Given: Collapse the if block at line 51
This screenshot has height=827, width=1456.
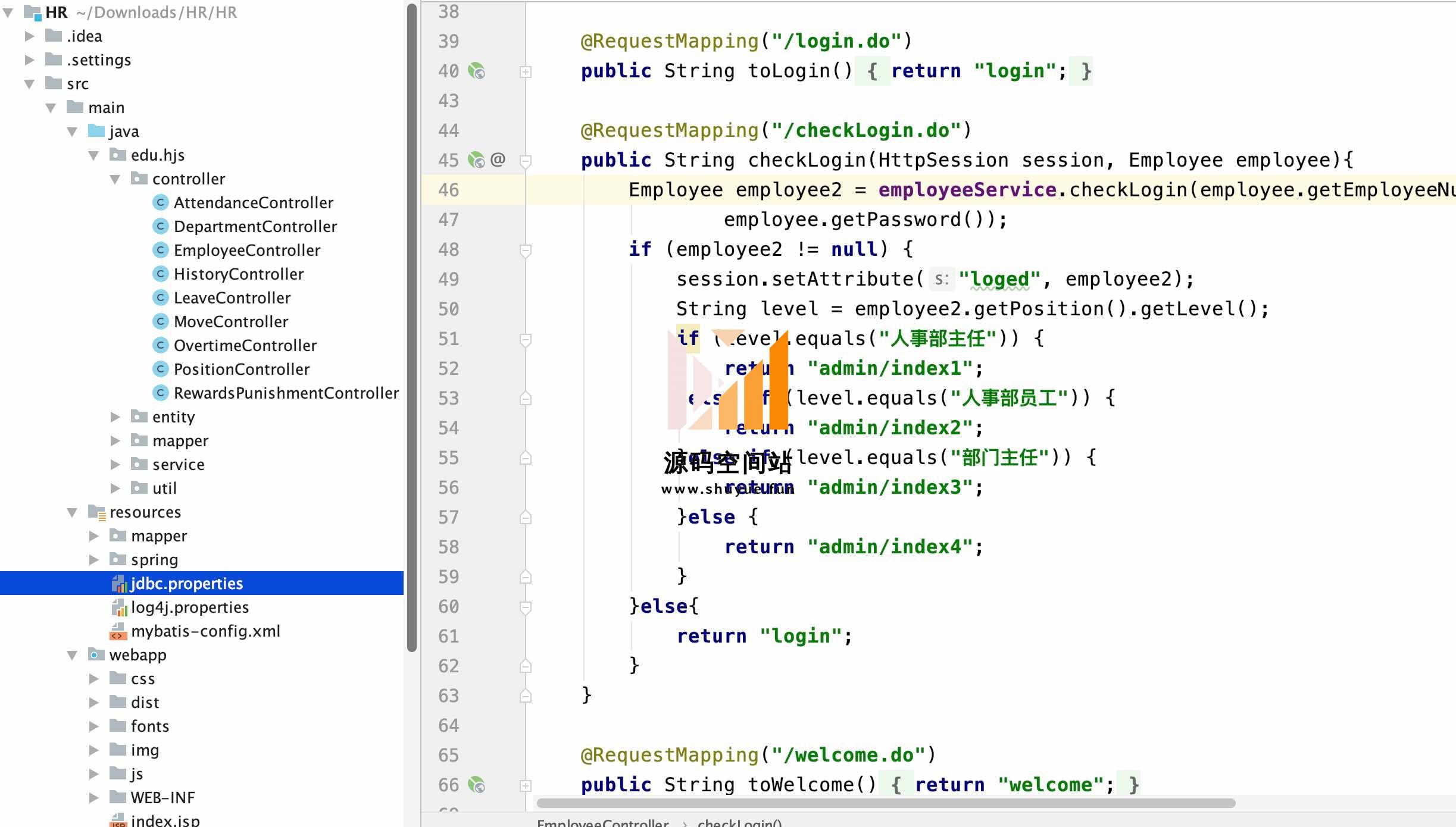Looking at the screenshot, I should (526, 339).
